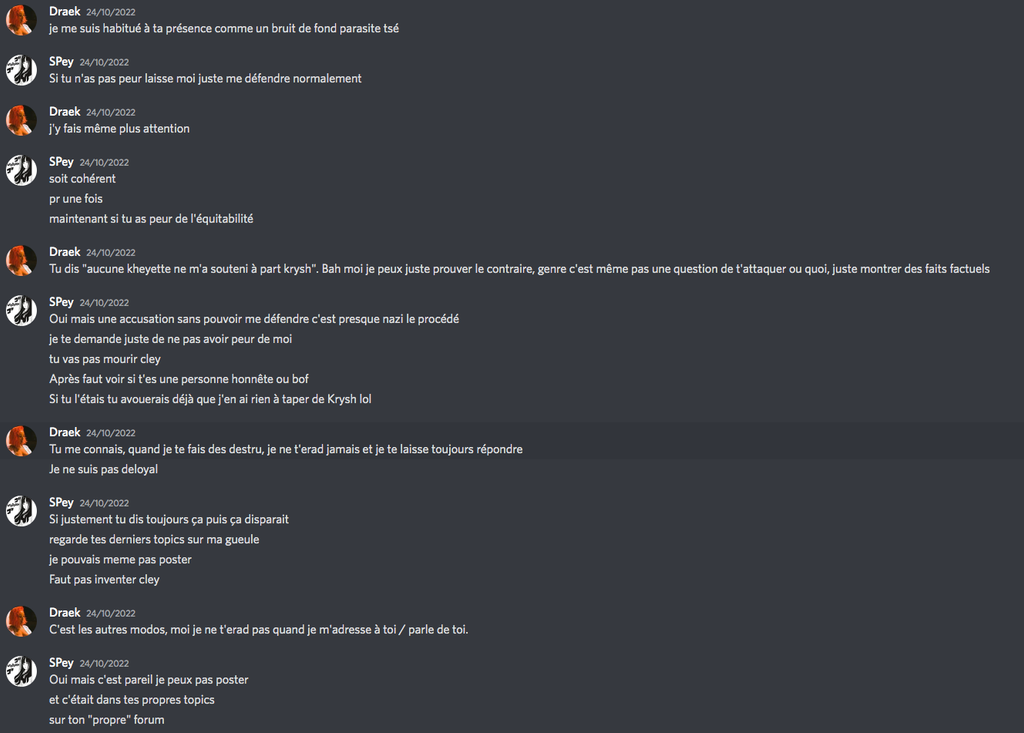Open the SPey username above the "Si justement tu dis" message
Screen dimensions: 1024x733
(x=61, y=502)
